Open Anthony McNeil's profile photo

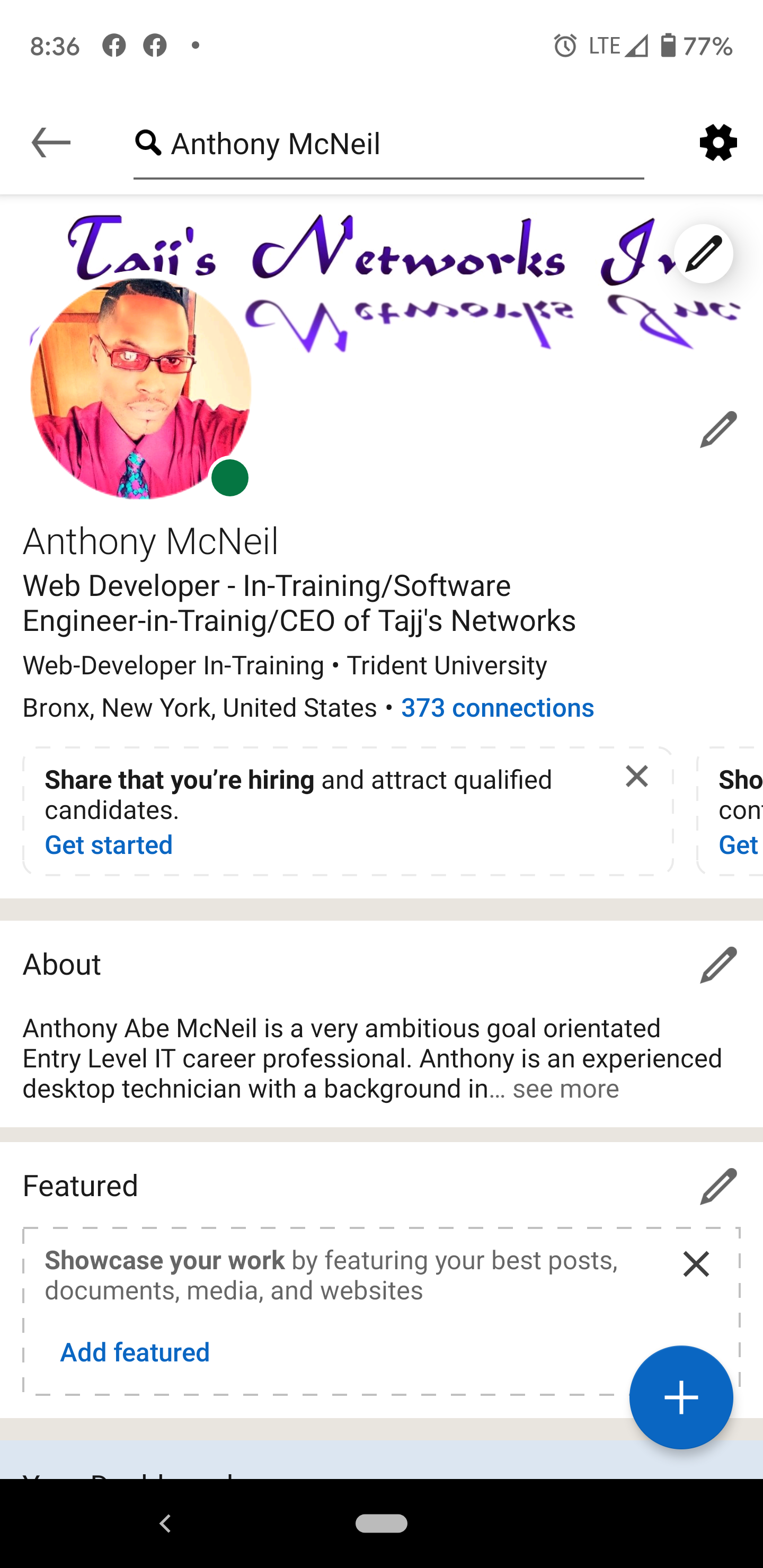tap(140, 389)
